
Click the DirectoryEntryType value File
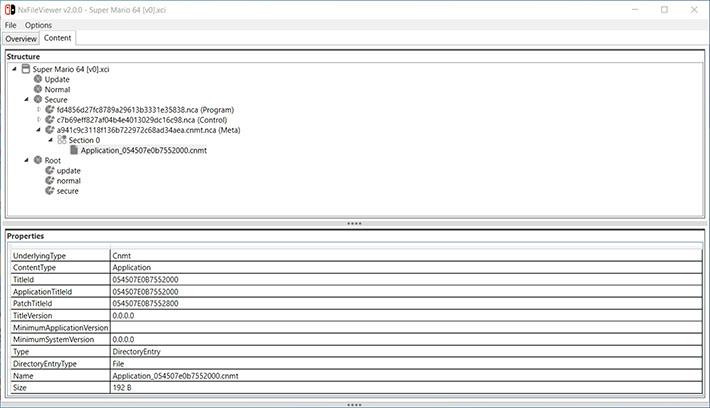coord(118,364)
